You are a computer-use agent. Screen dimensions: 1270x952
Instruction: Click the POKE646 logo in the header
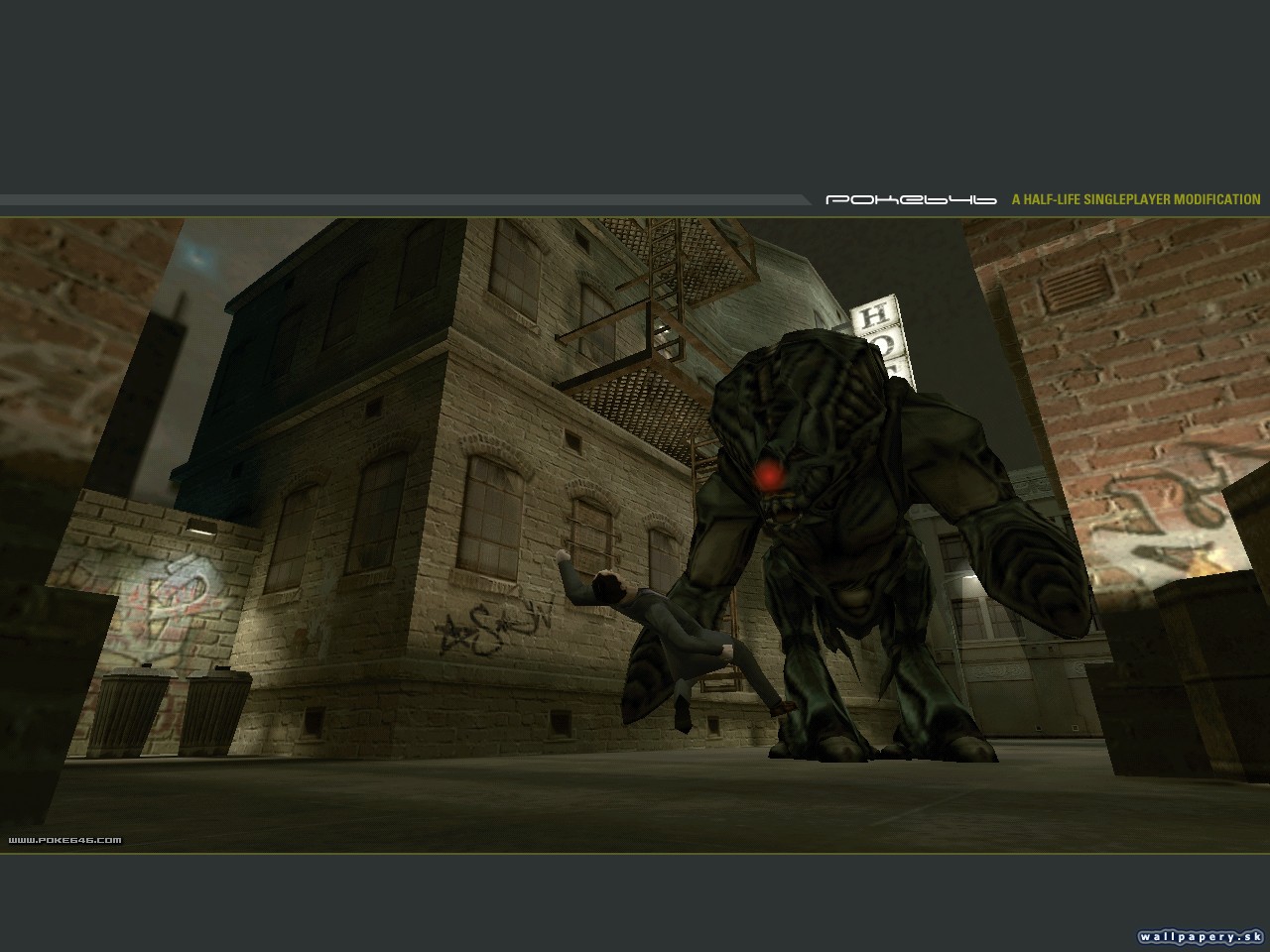[x=911, y=199]
